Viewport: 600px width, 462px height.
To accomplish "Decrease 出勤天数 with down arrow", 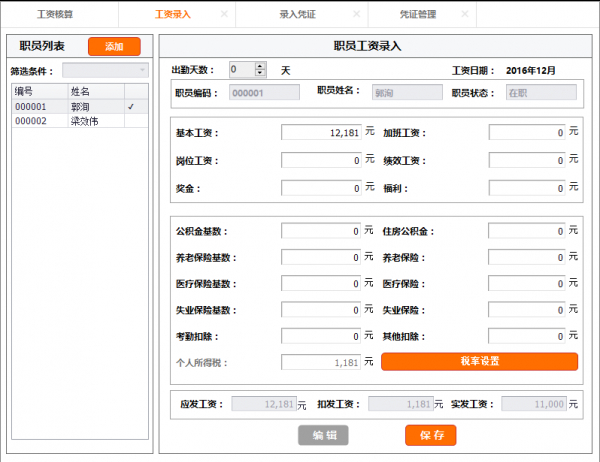I will (260, 74).
